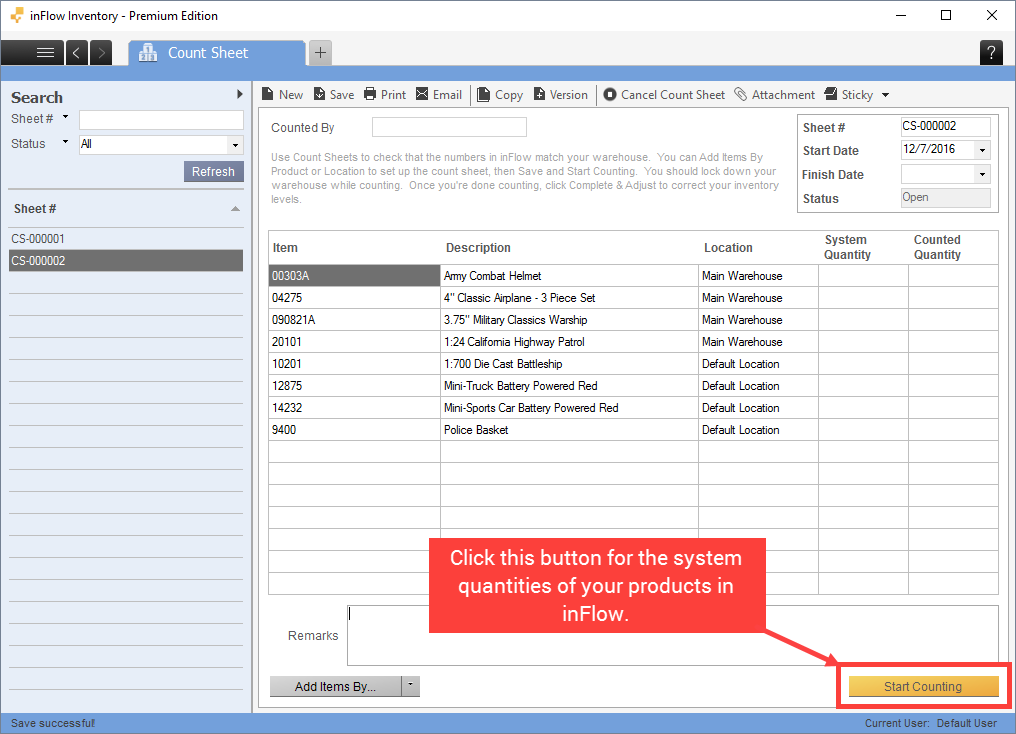Click the Counted By input field
The image size is (1016, 734).
[449, 127]
